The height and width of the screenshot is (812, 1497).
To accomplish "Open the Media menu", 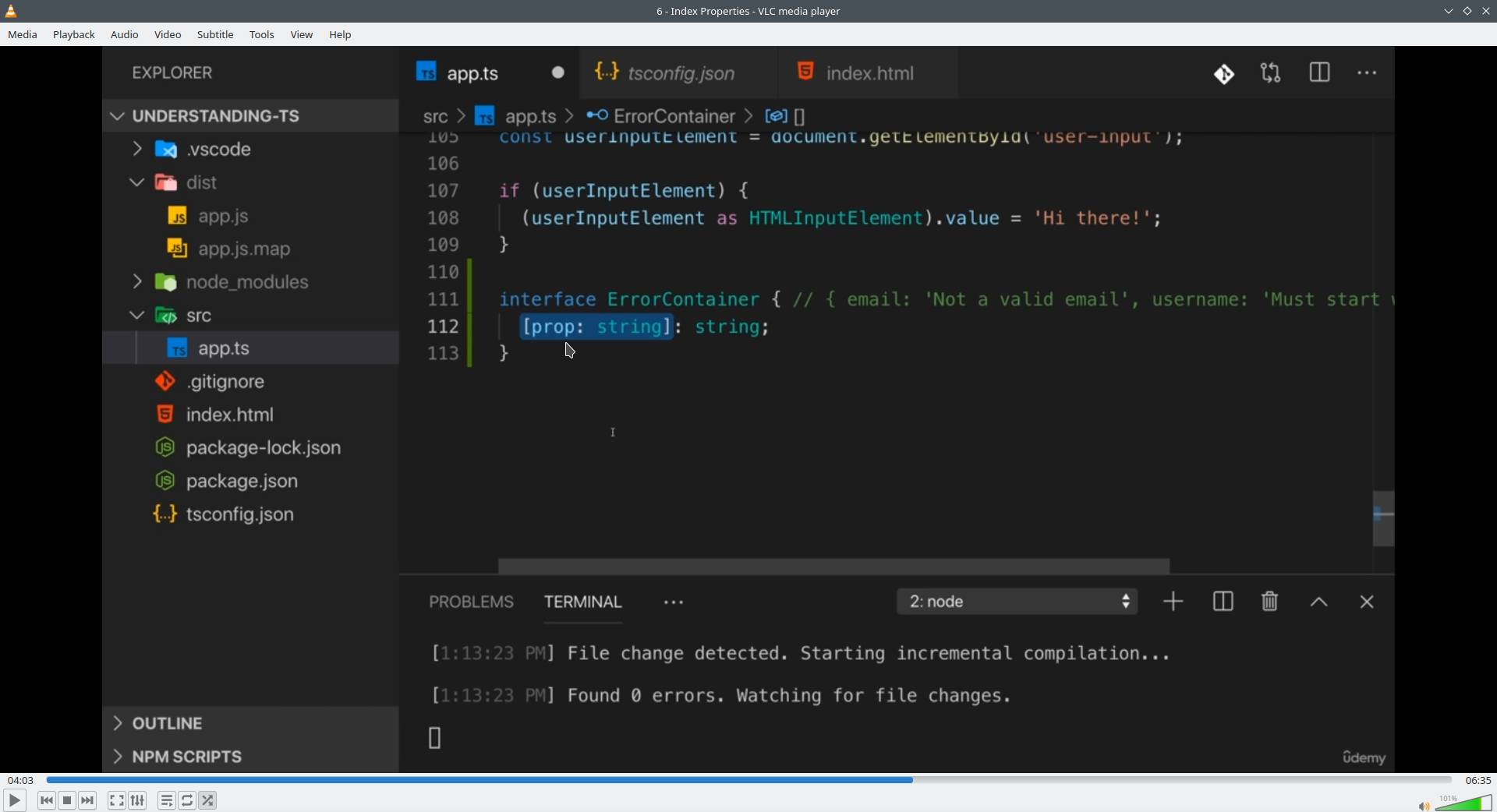I will click(23, 35).
